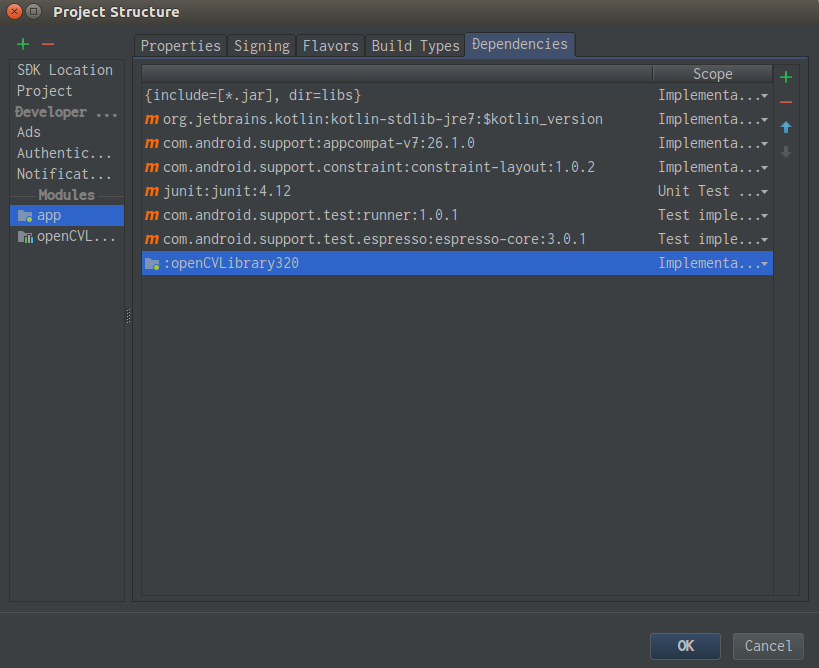The image size is (819, 668).
Task: Click the Maven icon beside junit:junit:4.12
Action: 152,192
